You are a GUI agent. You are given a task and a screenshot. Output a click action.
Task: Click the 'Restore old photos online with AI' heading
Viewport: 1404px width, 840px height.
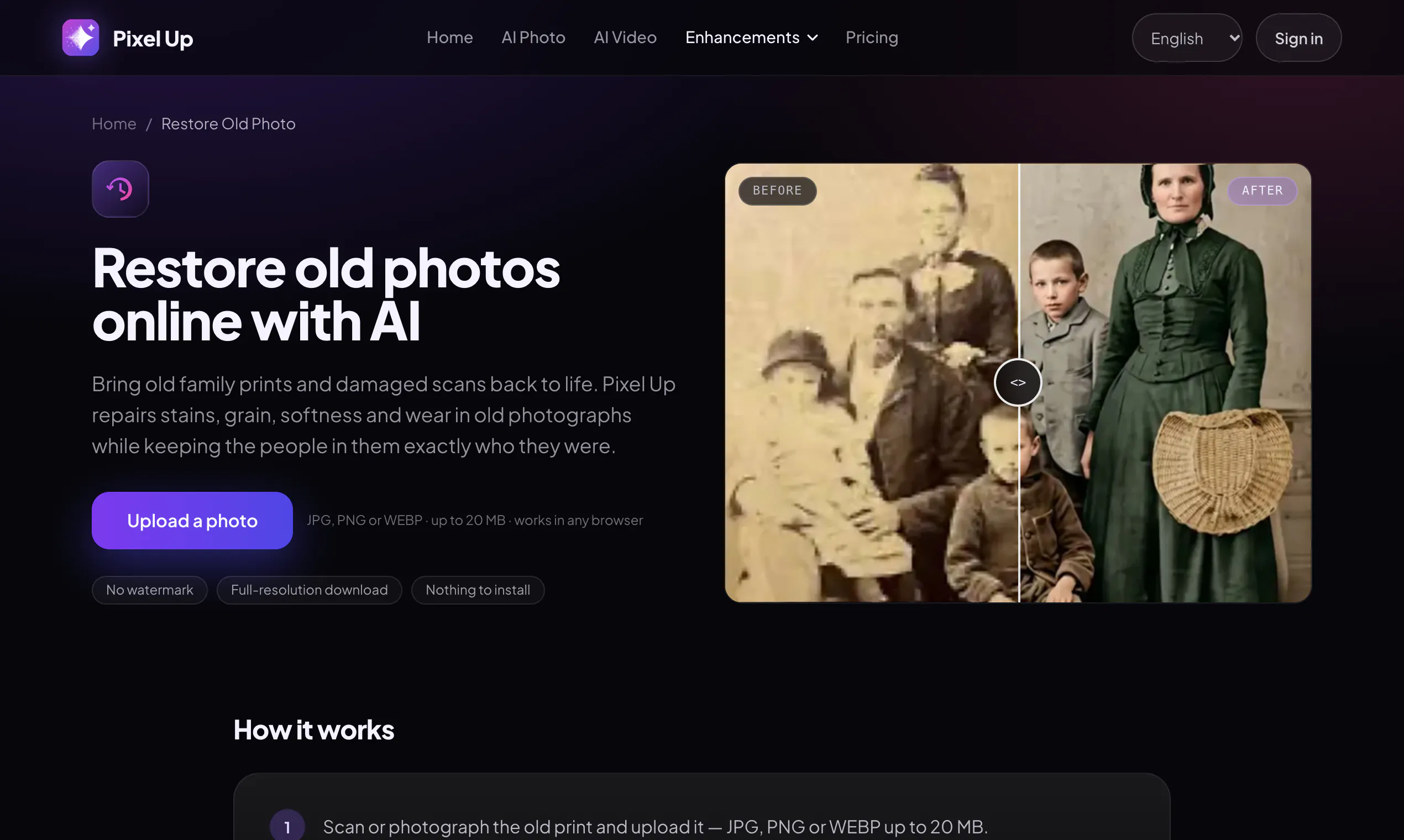(326, 295)
